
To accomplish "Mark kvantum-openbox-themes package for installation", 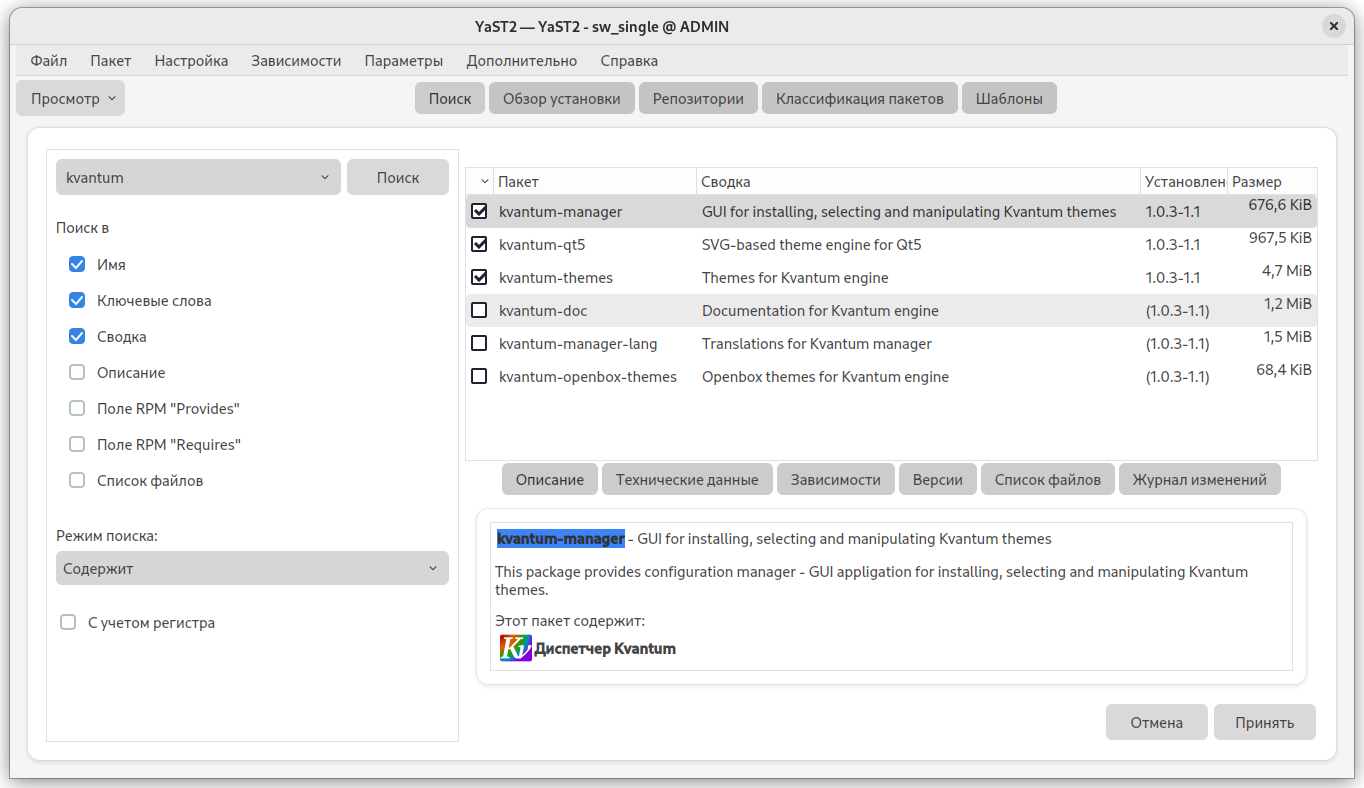I will [479, 376].
